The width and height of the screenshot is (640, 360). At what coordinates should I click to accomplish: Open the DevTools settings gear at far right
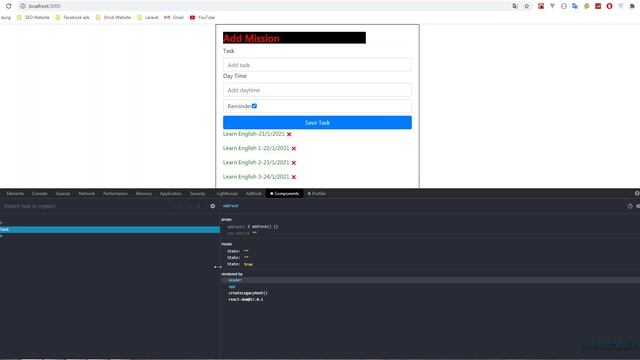tap(637, 193)
